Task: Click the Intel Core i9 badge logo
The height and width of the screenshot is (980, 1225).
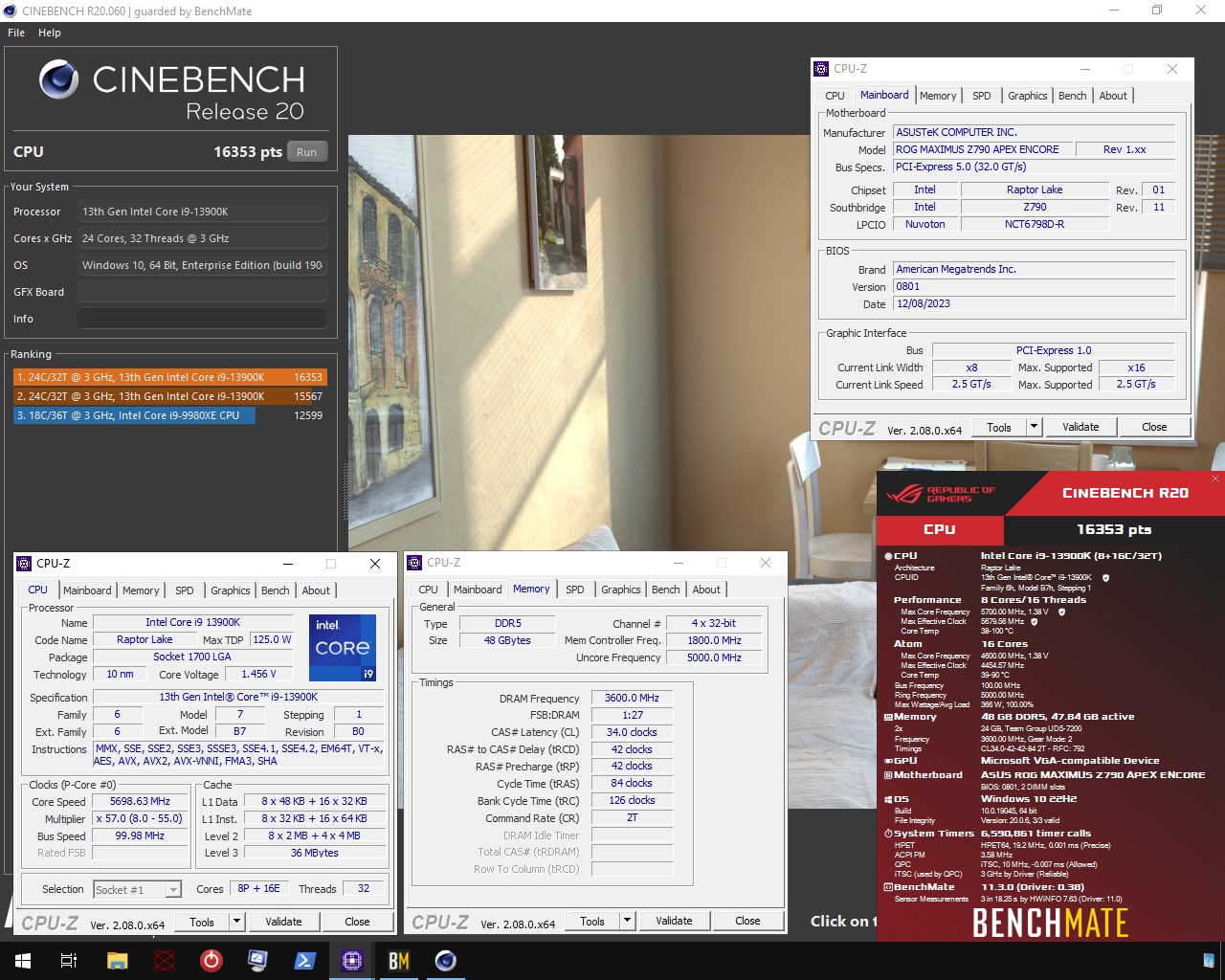Action: (343, 648)
